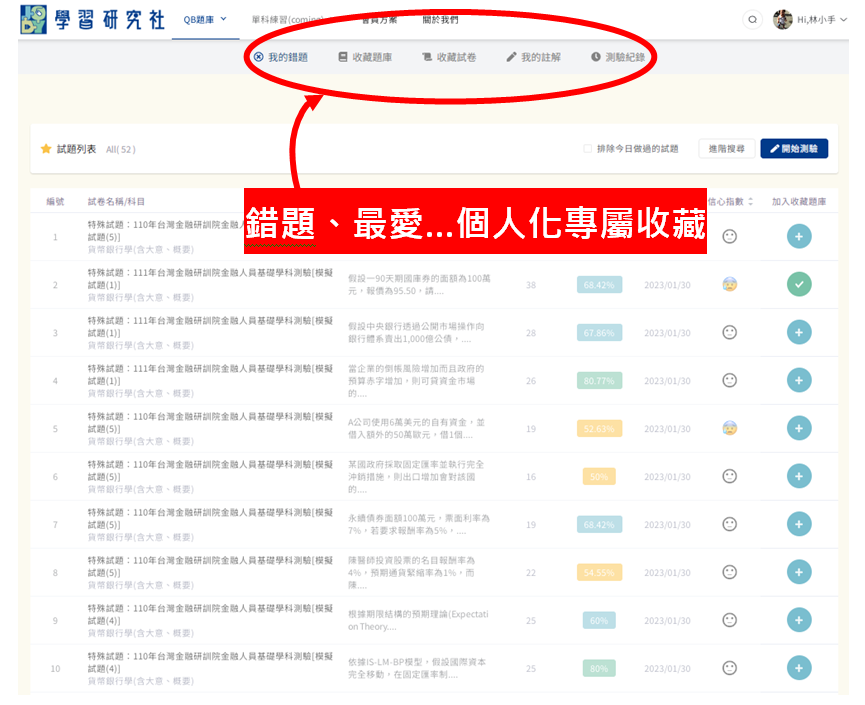Click the 學習研究社 site logo
865x705 pixels.
pyautogui.click(x=93, y=20)
